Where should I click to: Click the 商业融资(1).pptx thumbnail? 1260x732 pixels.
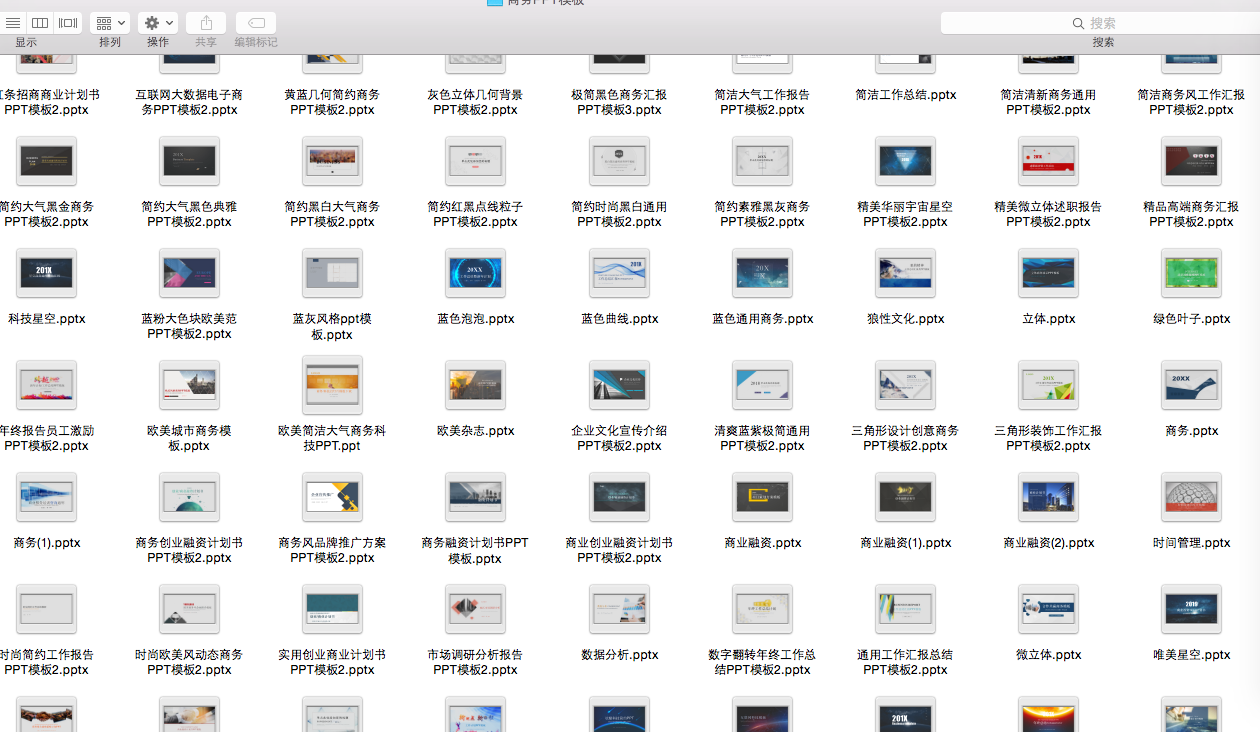point(905,497)
